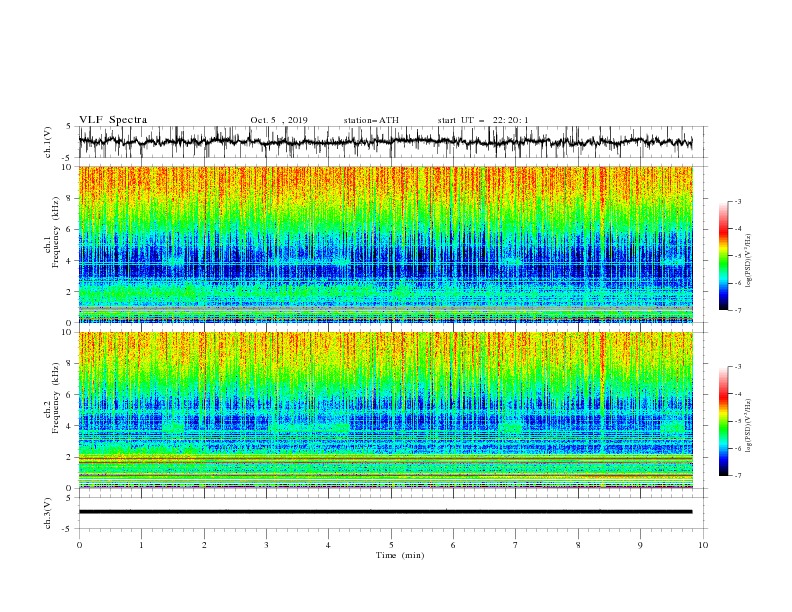792x612 pixels.
Task: Click the 6 kHz tick on ch.1 frequency axis
Action: [70, 229]
